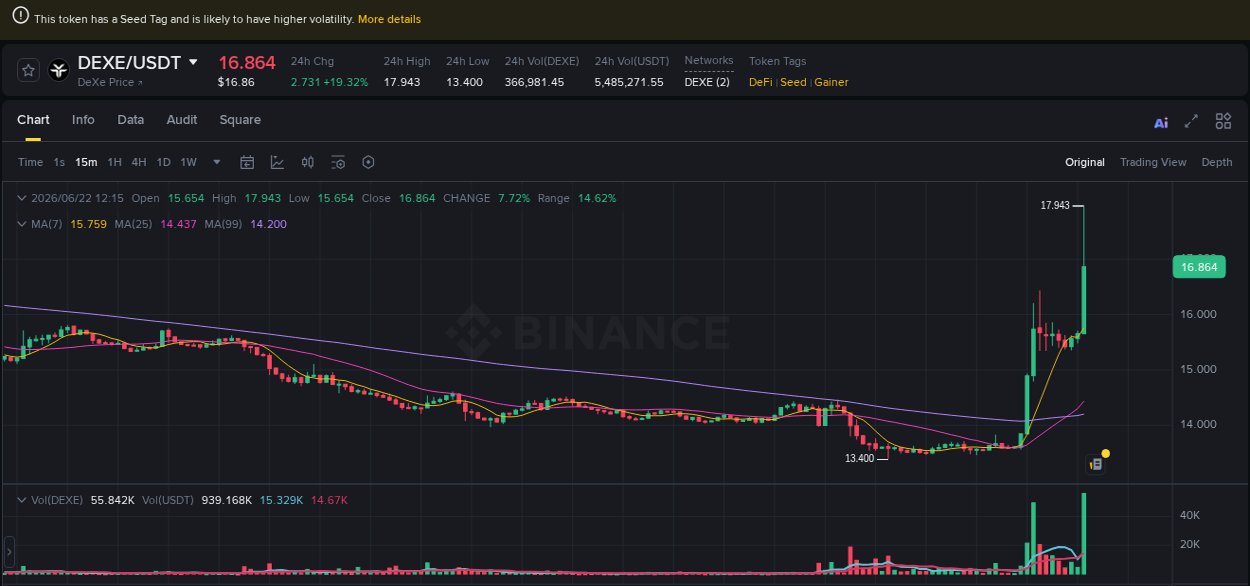1250x586 pixels.
Task: Collapse the MA indicator row chevron
Action: click(23, 224)
